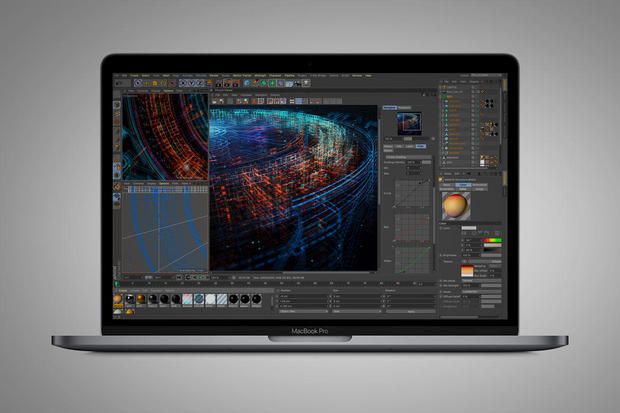Open the Window menu in menu bar

coord(357,76)
